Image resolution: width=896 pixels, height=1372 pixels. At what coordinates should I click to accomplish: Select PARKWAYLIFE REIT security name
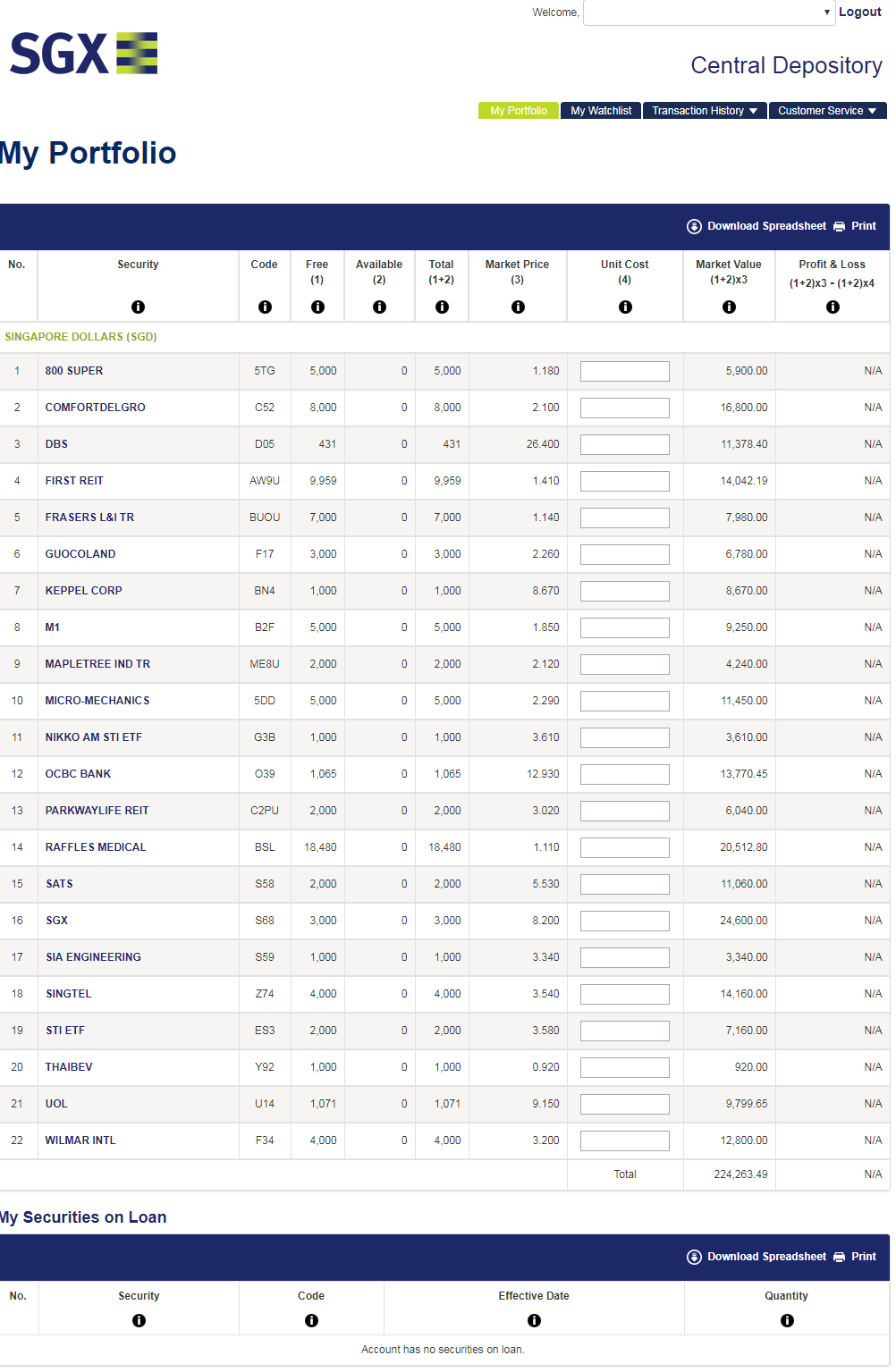(97, 811)
